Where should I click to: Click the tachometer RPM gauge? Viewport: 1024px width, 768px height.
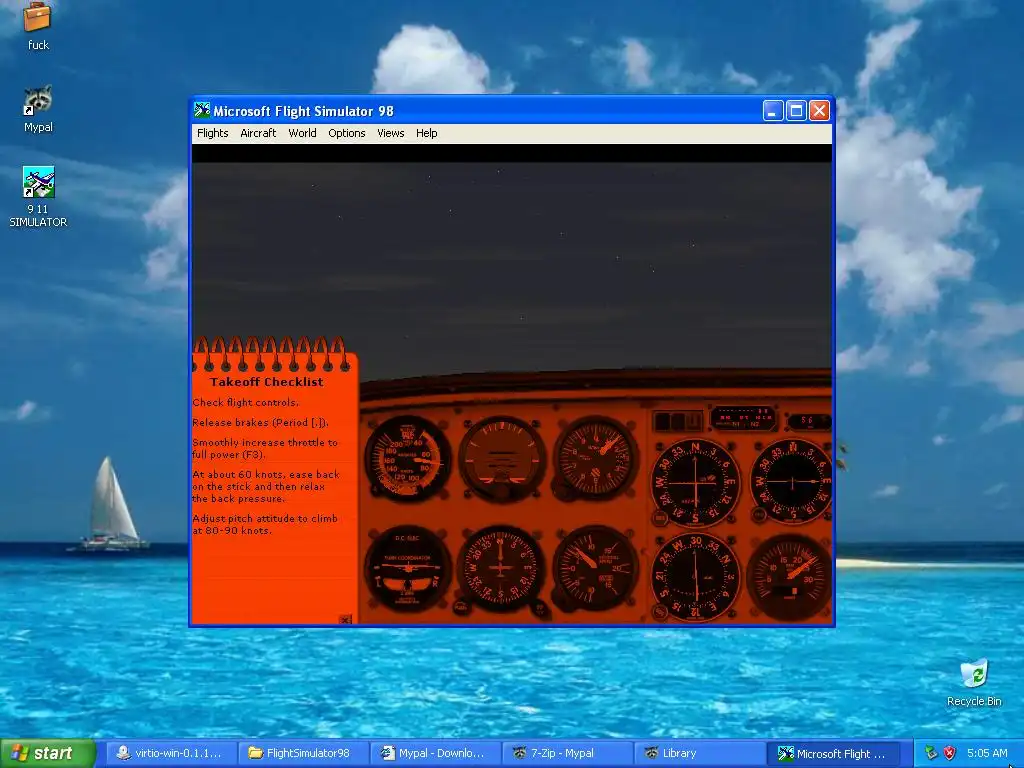click(x=790, y=577)
